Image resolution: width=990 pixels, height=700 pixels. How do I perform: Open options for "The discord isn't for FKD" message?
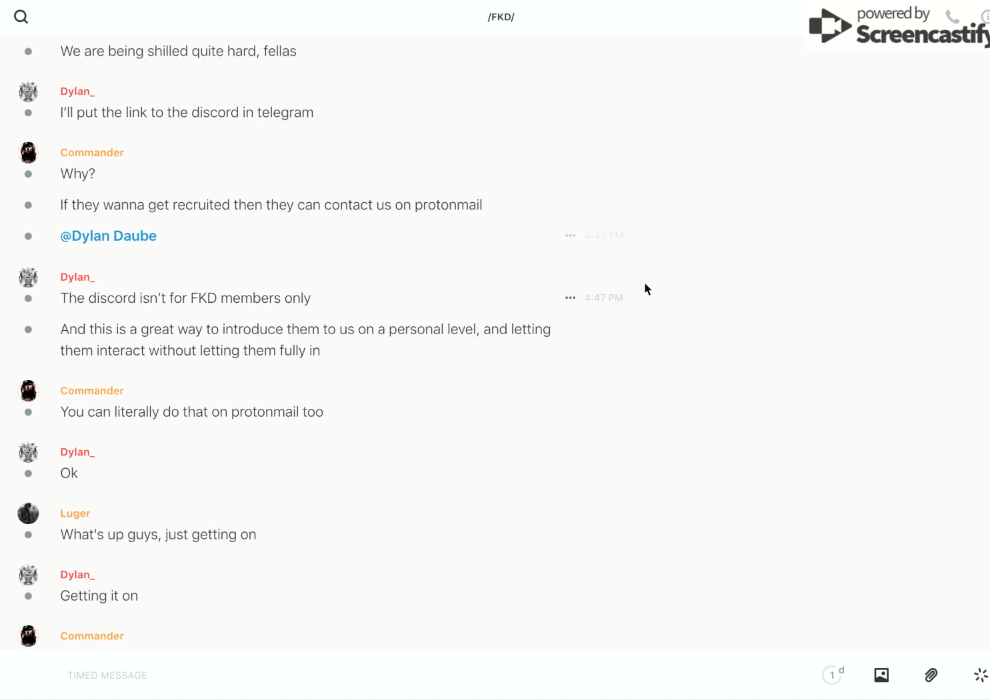coord(570,298)
